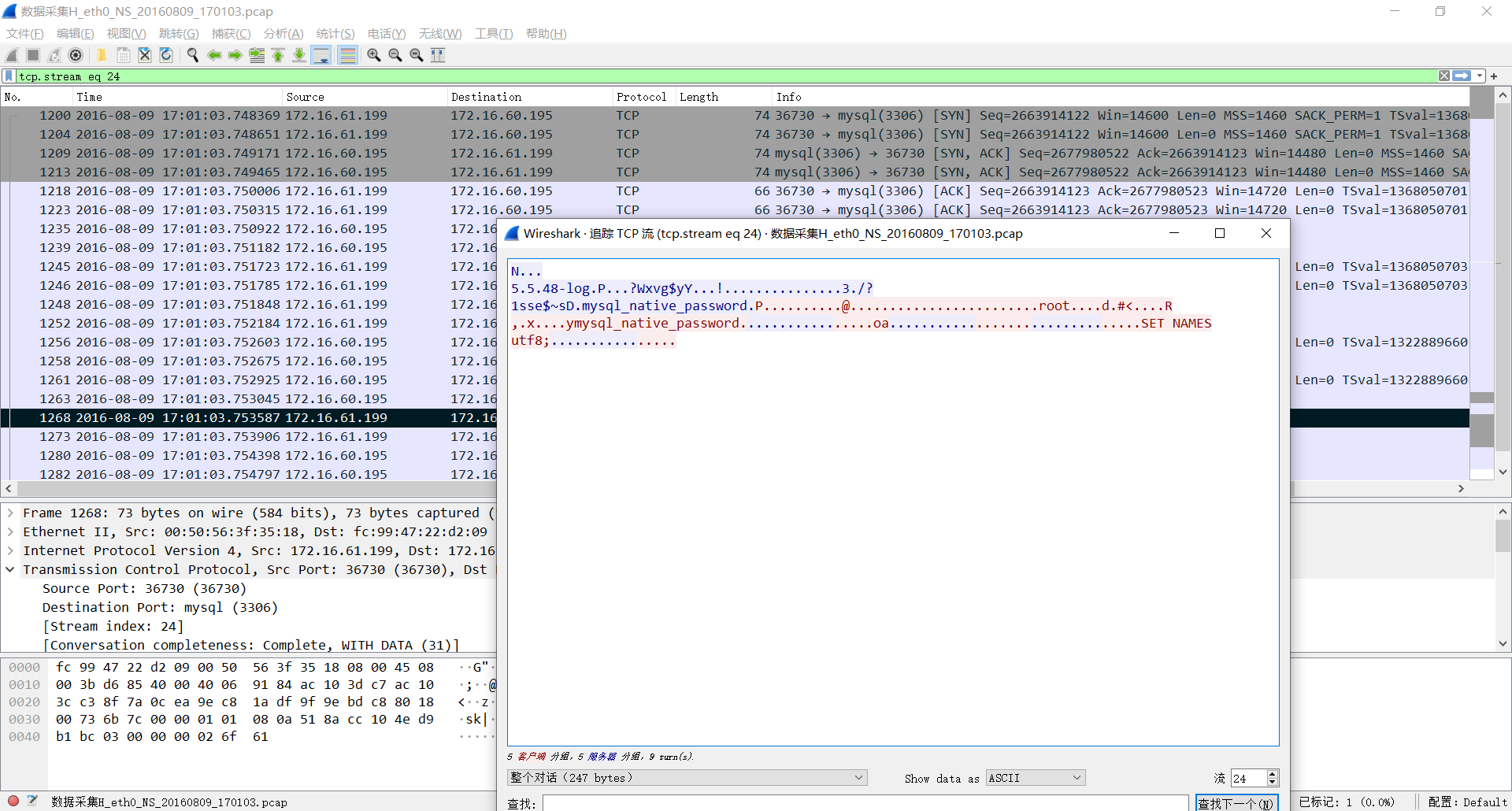1512x811 pixels.
Task: Collapse the Transmission Control Protocol tree node
Action: click(x=10, y=569)
